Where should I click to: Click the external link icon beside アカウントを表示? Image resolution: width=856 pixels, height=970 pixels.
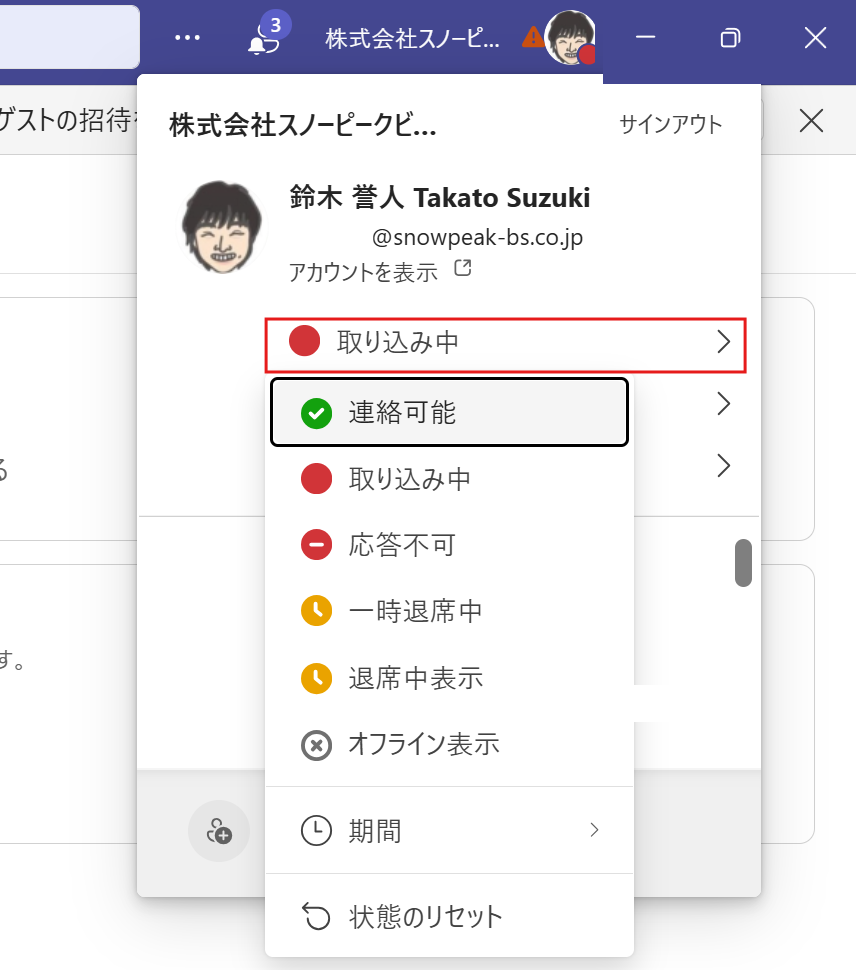tap(463, 269)
